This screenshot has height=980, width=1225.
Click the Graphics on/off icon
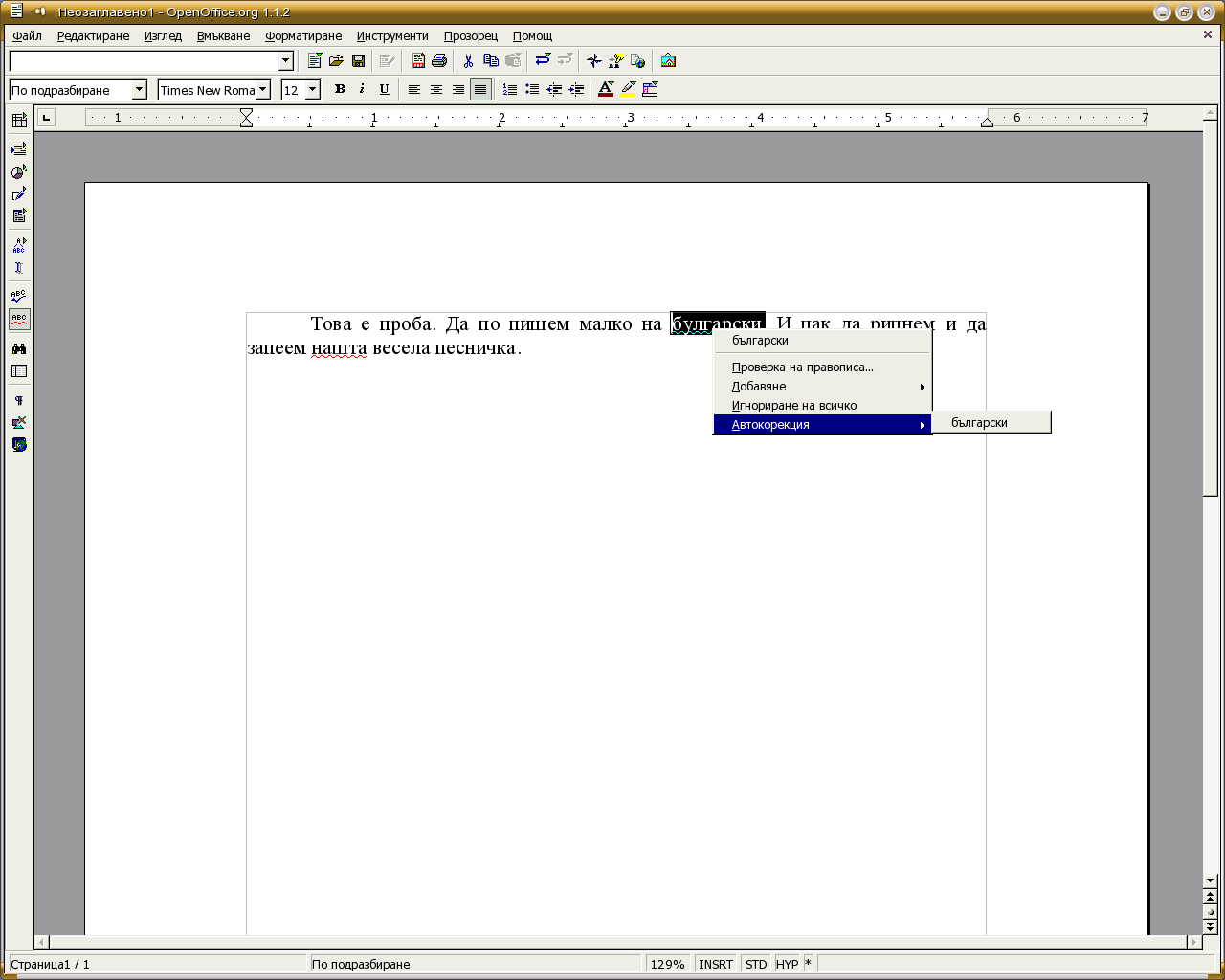19,422
